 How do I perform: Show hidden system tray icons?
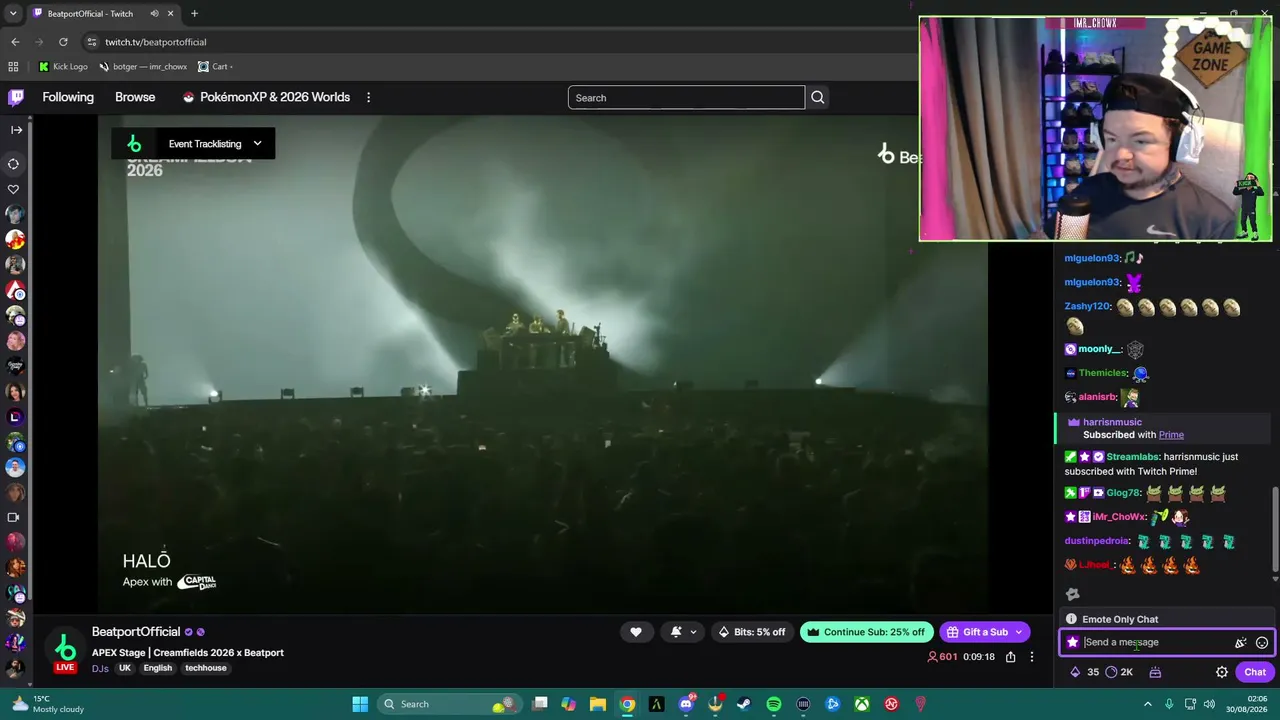(1148, 704)
